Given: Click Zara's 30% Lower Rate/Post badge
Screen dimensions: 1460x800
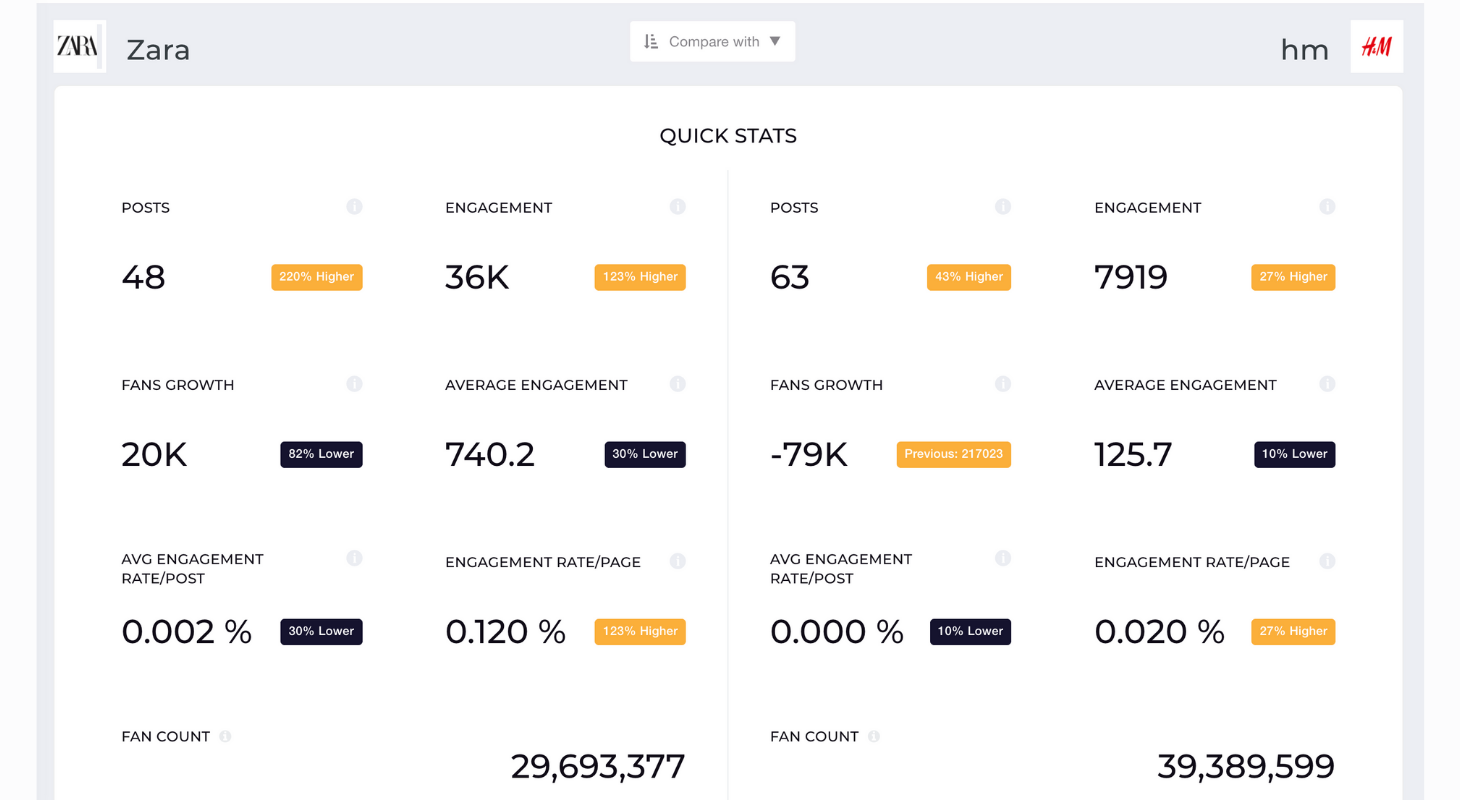Looking at the screenshot, I should pos(321,632).
